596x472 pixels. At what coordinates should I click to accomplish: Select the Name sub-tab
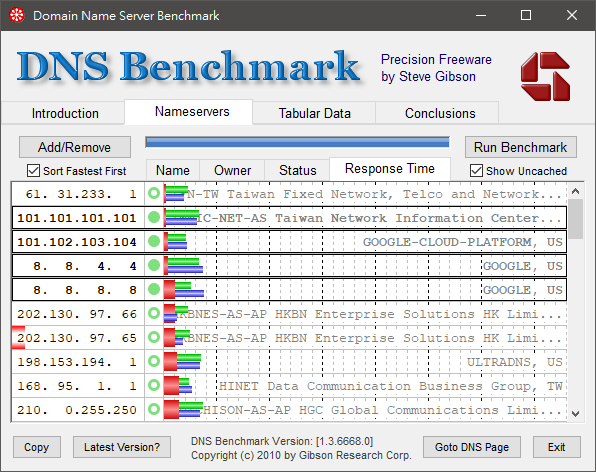173,170
